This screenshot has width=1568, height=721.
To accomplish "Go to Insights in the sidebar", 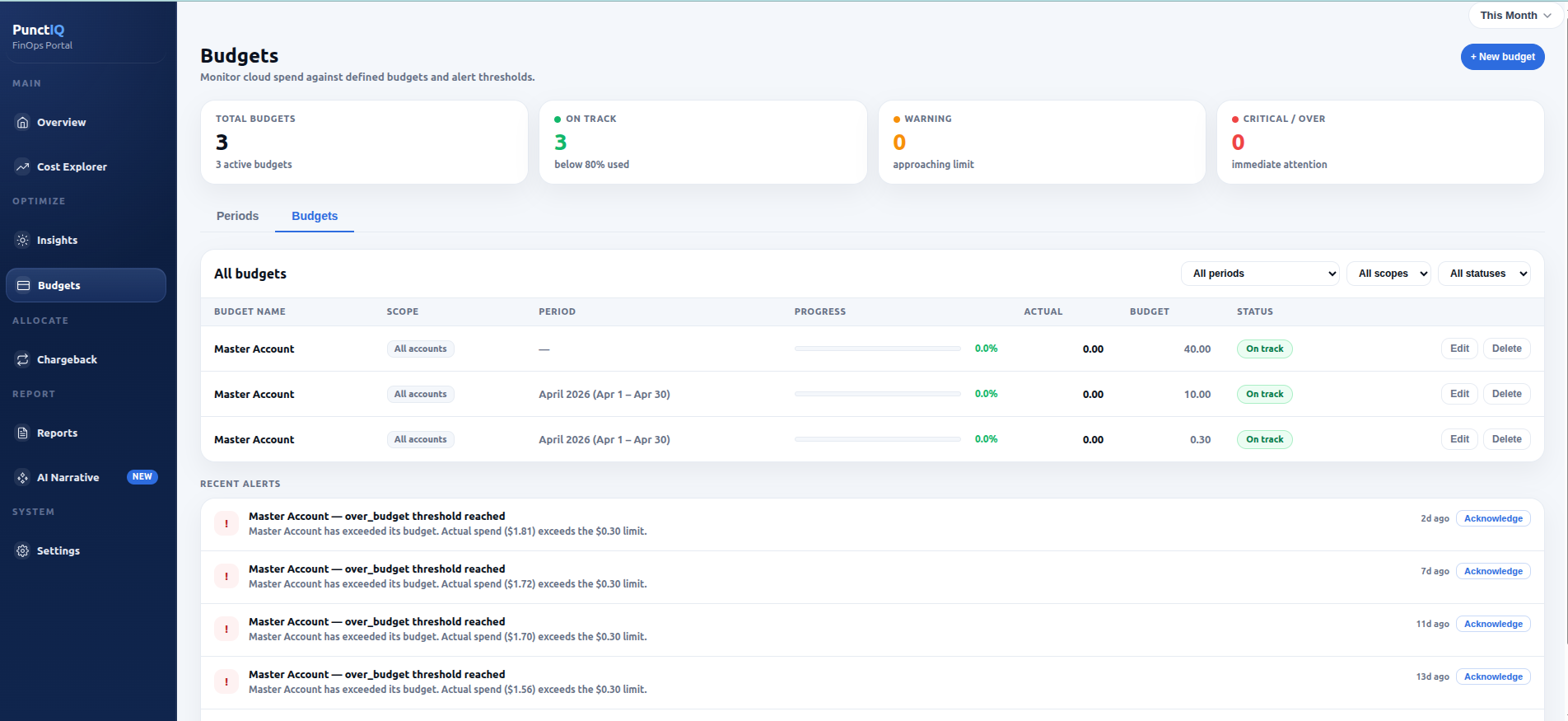I will pyautogui.click(x=86, y=240).
